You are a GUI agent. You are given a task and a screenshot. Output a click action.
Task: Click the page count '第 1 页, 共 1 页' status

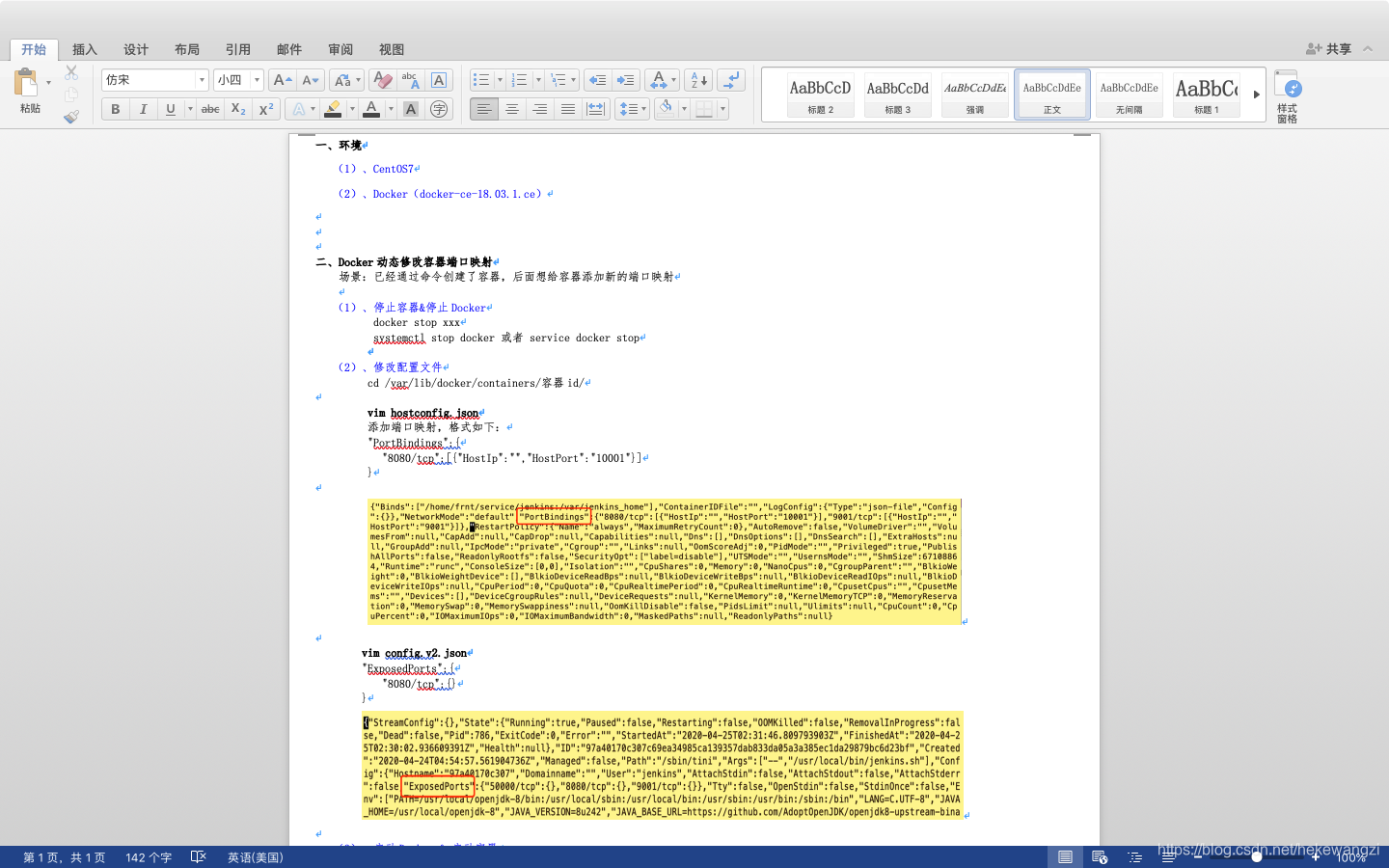click(x=65, y=857)
